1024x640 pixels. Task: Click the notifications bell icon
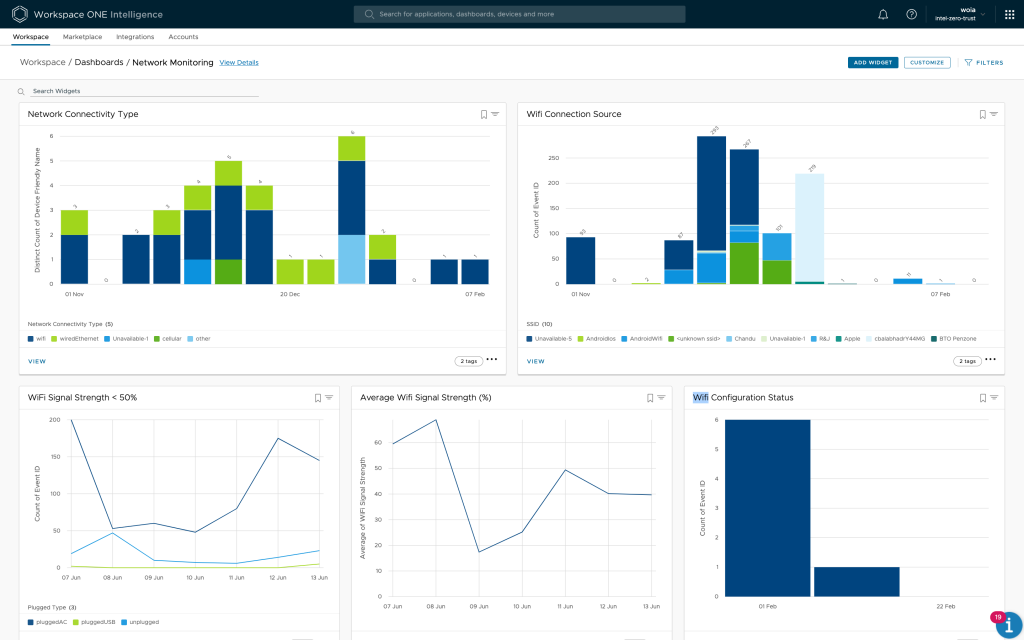[883, 14]
